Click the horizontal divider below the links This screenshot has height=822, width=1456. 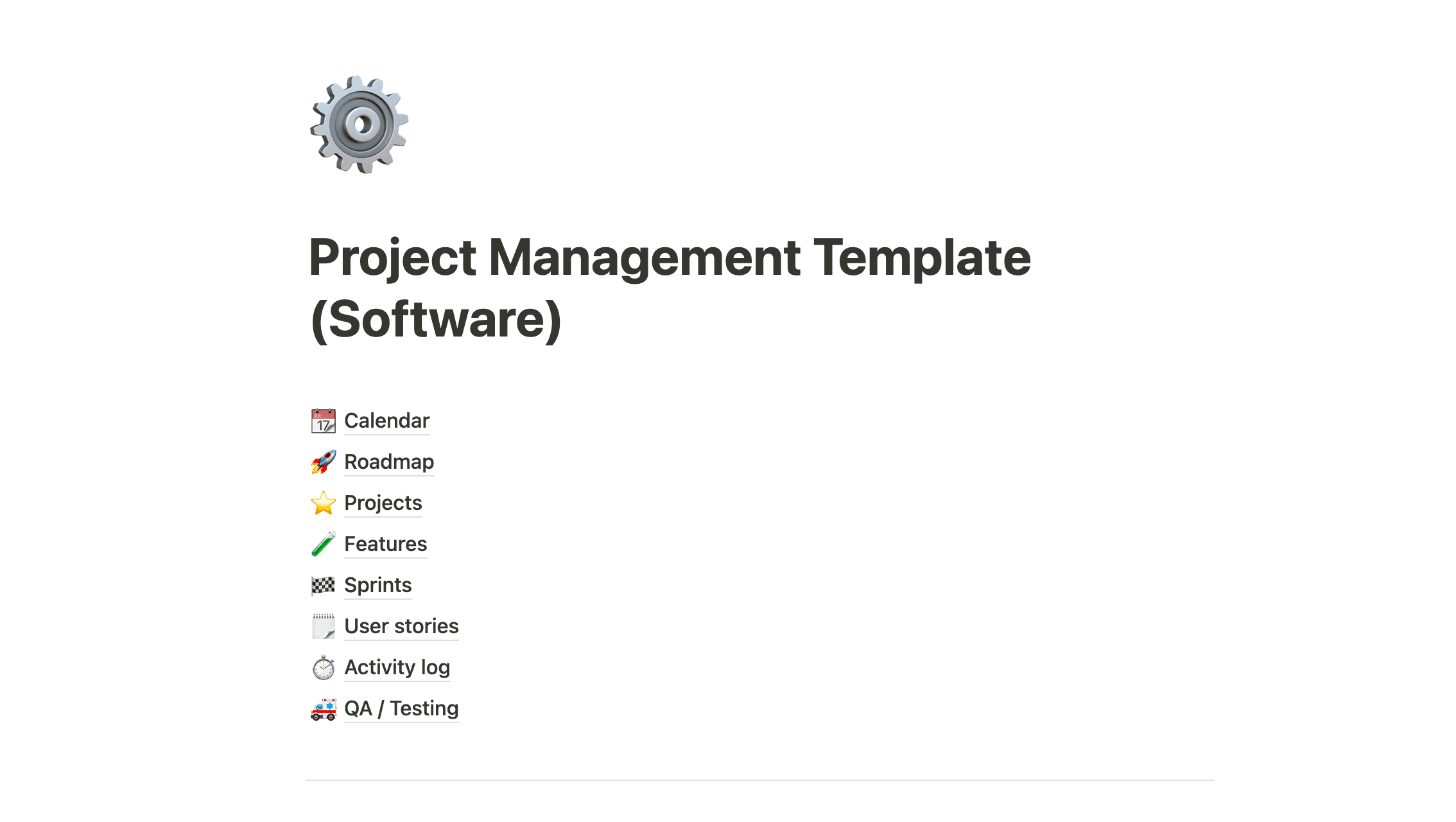coord(760,780)
